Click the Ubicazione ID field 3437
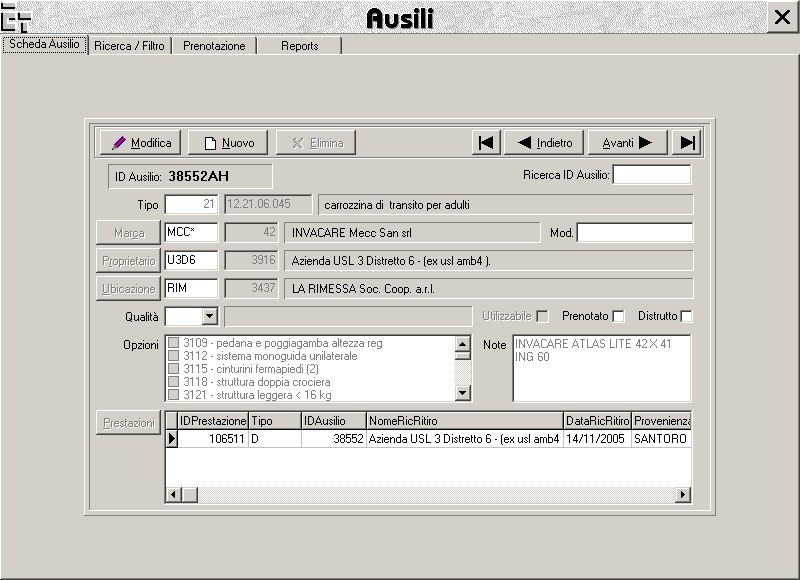The image size is (800, 580). 252,288
